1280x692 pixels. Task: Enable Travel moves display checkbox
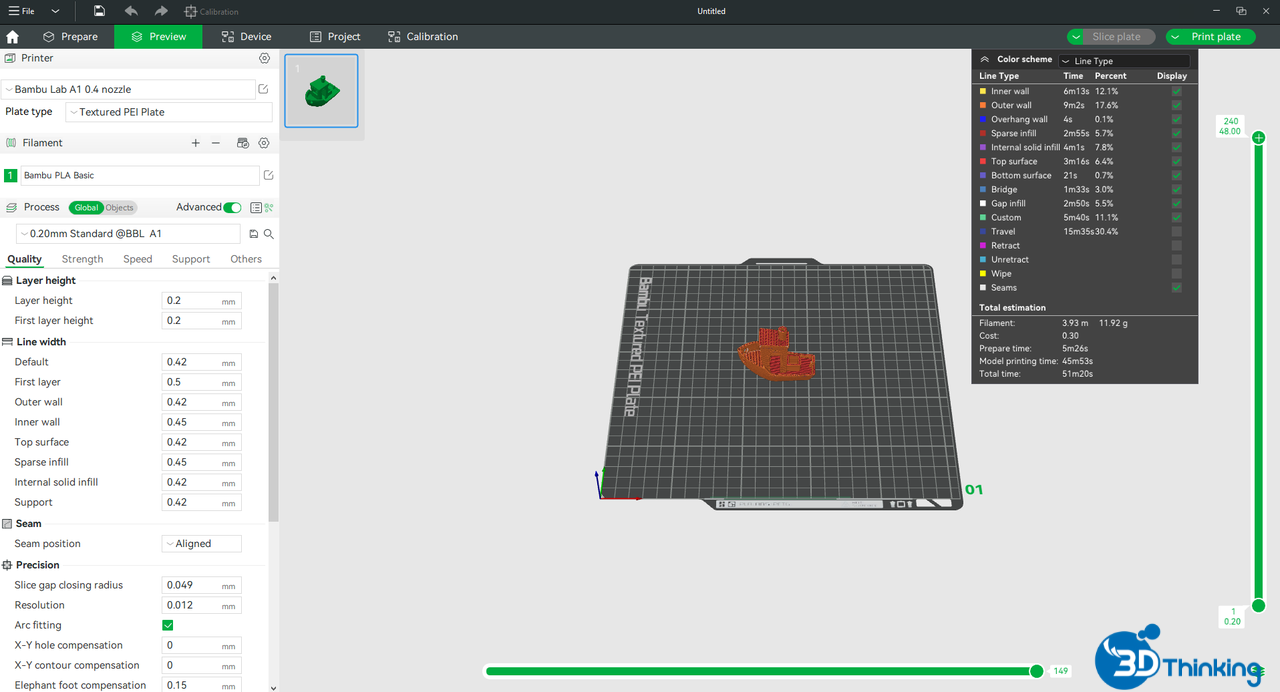pyautogui.click(x=1176, y=231)
